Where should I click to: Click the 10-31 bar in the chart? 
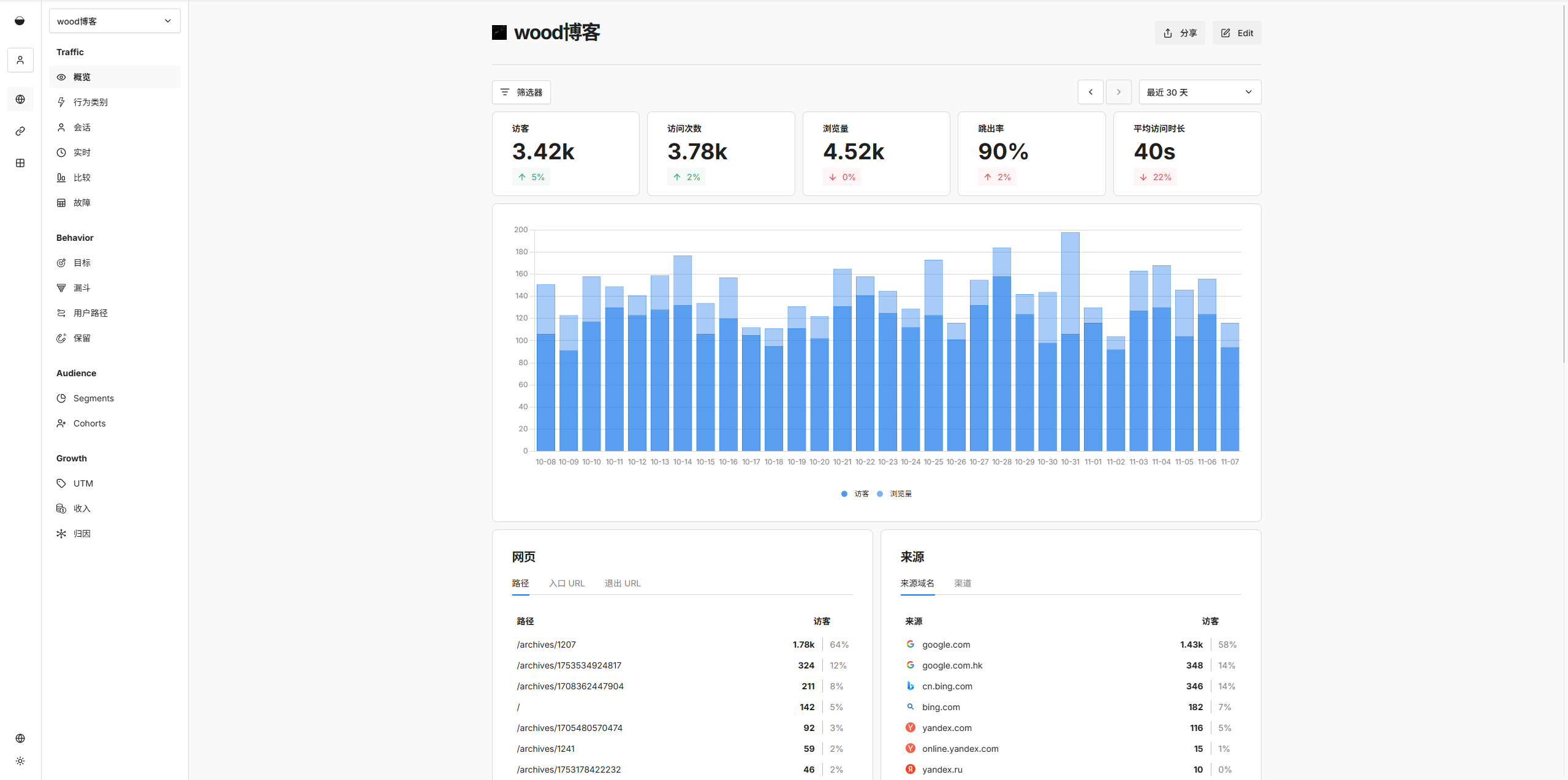[x=1070, y=368]
